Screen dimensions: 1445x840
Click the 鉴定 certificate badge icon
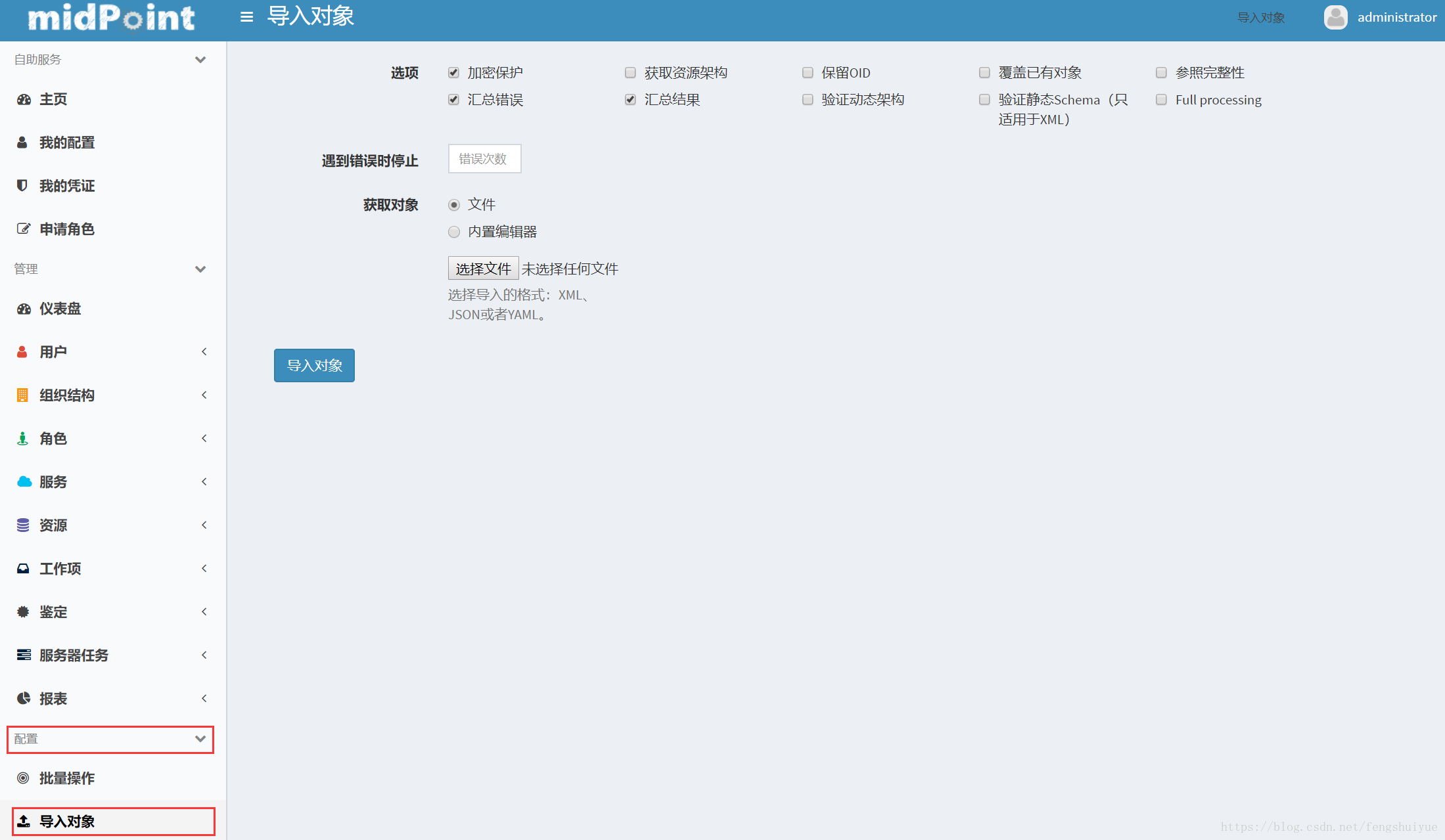(23, 612)
